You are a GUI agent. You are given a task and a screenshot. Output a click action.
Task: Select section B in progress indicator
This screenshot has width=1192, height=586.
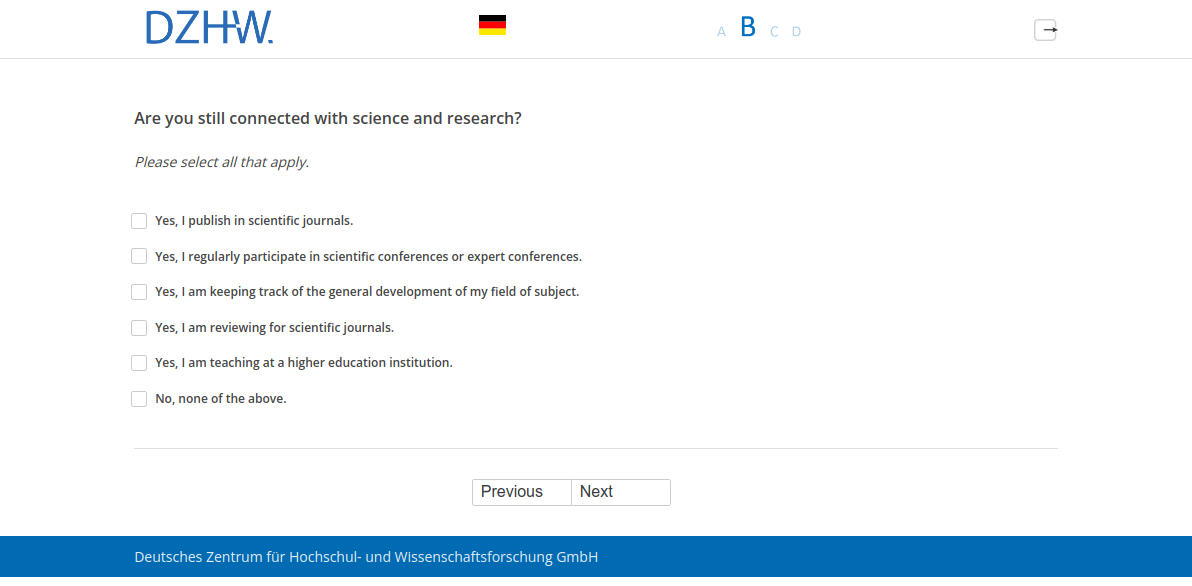pos(748,28)
